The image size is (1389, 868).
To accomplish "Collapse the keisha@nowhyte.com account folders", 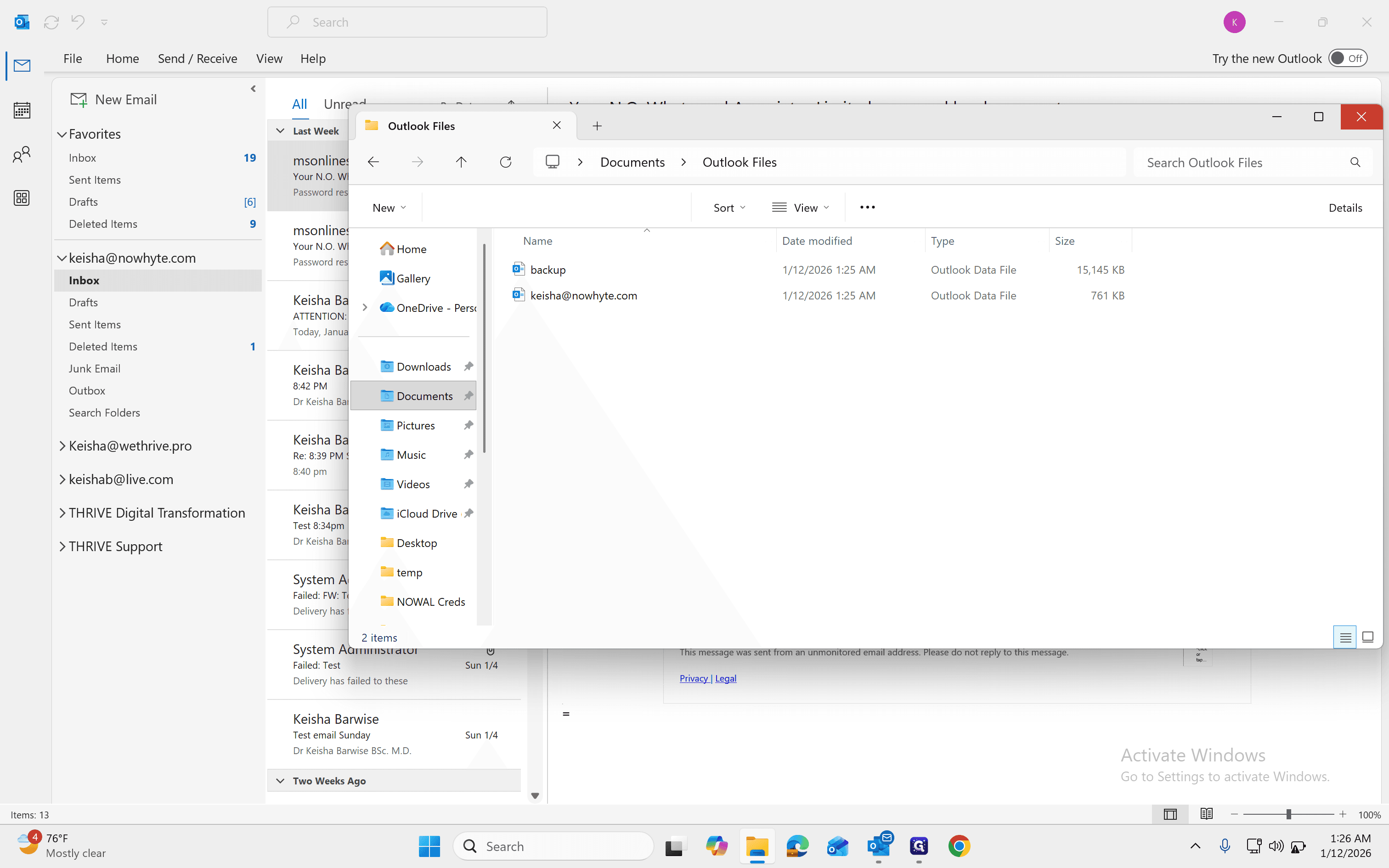I will (62, 258).
